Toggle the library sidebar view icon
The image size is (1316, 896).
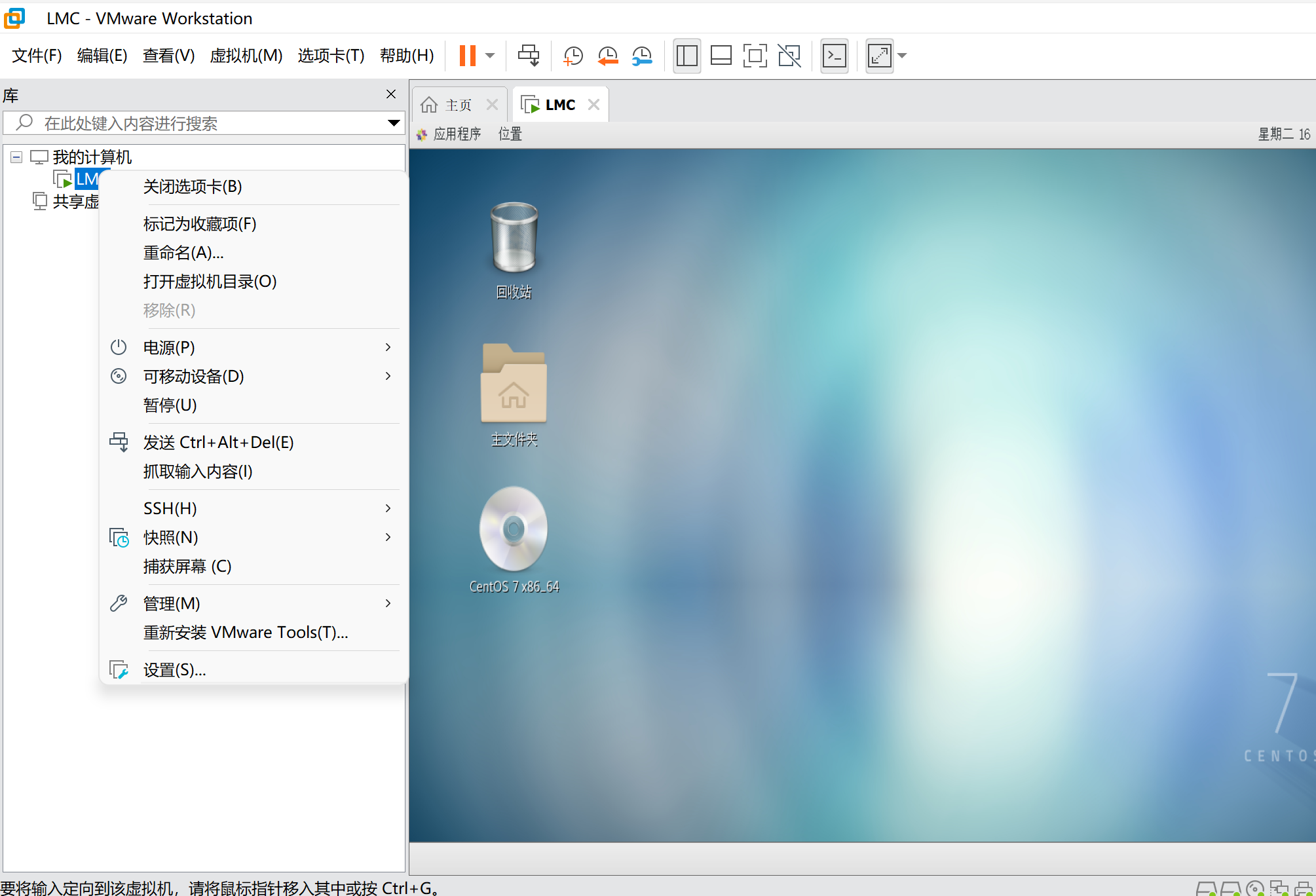tap(686, 56)
